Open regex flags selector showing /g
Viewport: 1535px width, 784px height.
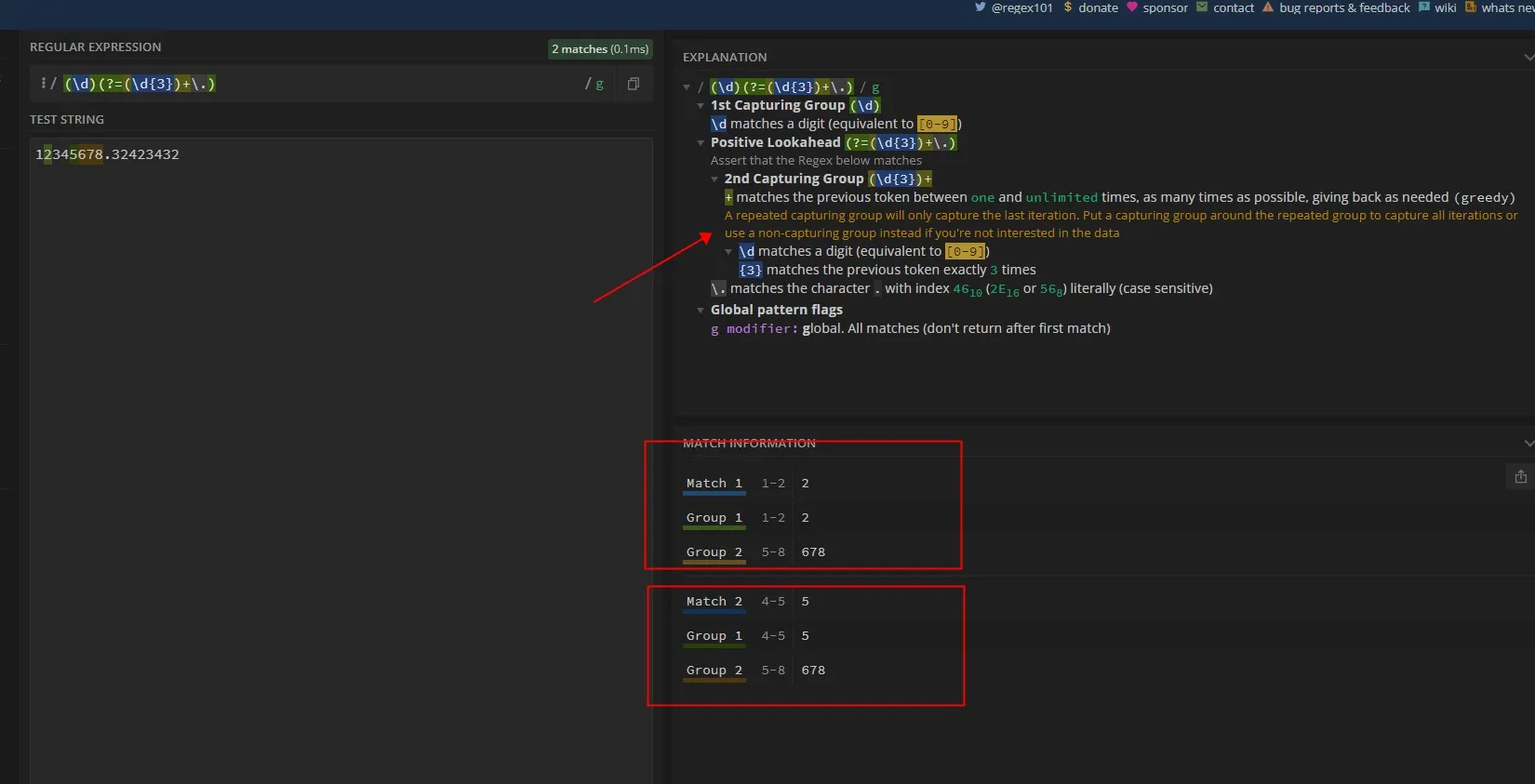click(594, 84)
